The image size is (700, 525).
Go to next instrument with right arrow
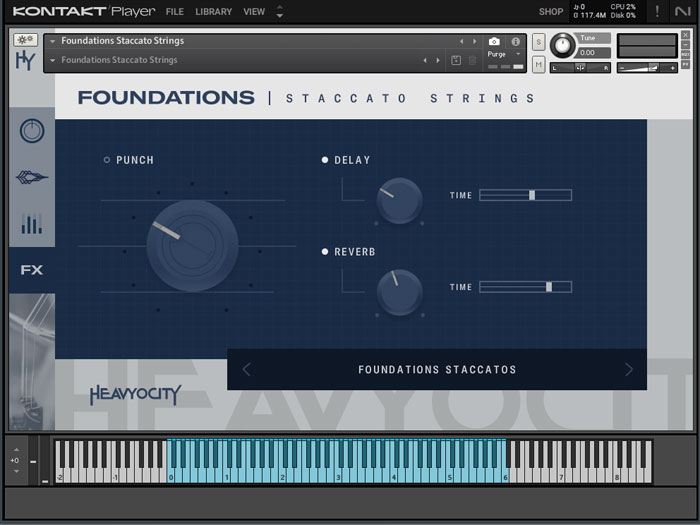[474, 42]
